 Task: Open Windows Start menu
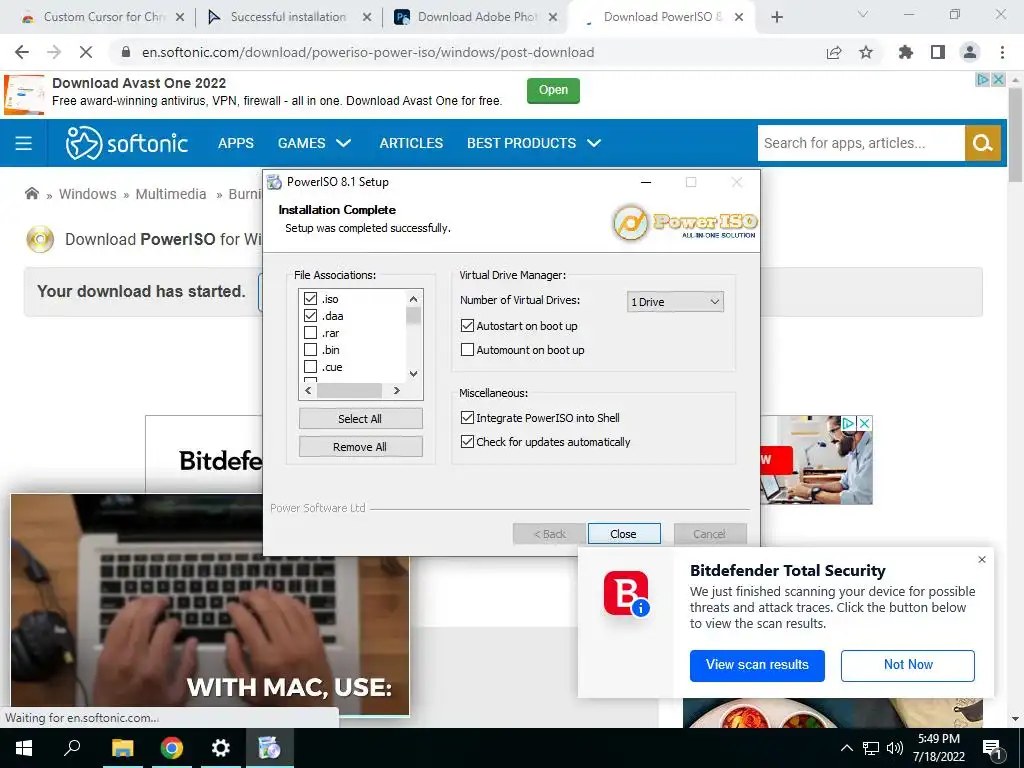(24, 748)
